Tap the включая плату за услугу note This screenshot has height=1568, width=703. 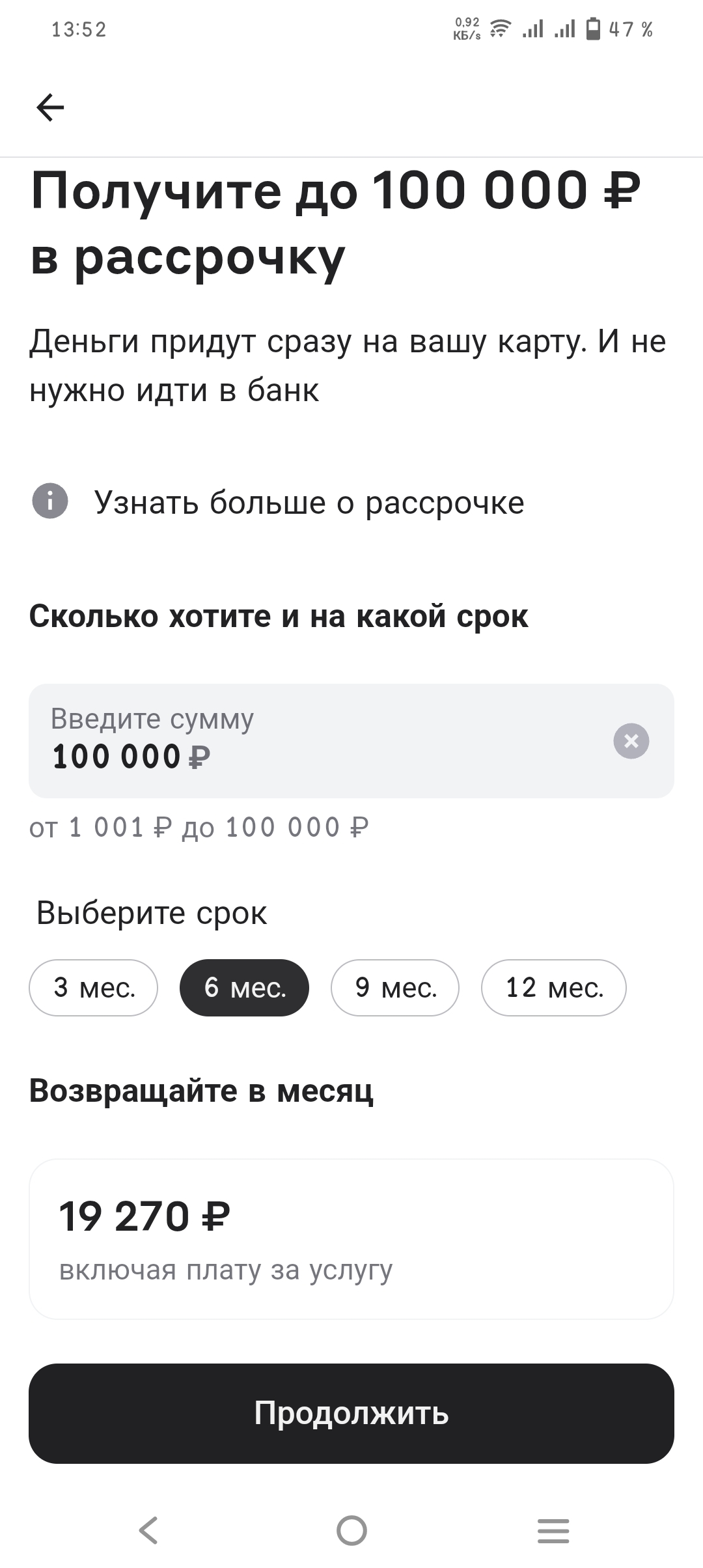(226, 1270)
